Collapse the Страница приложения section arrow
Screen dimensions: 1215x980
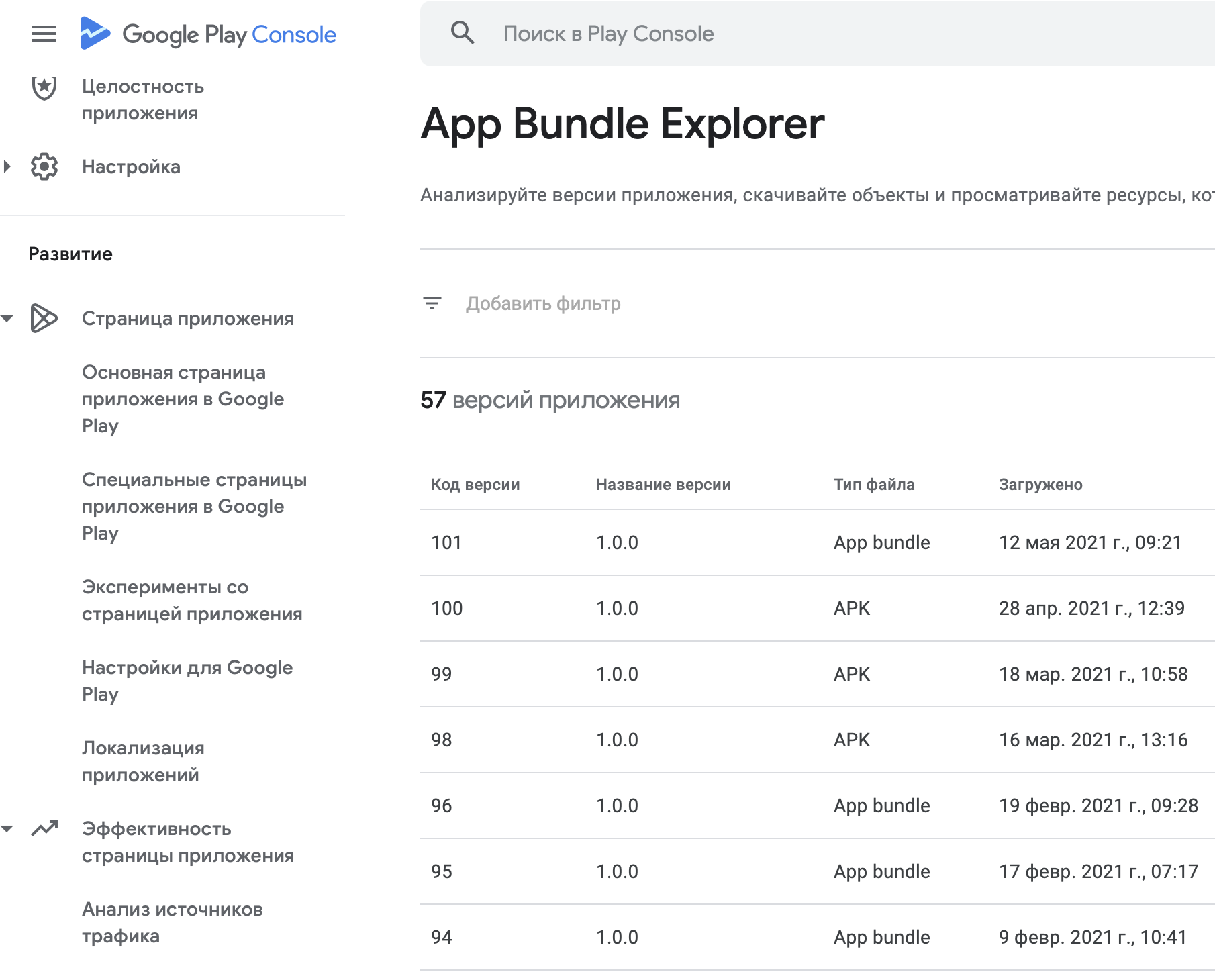[7, 318]
